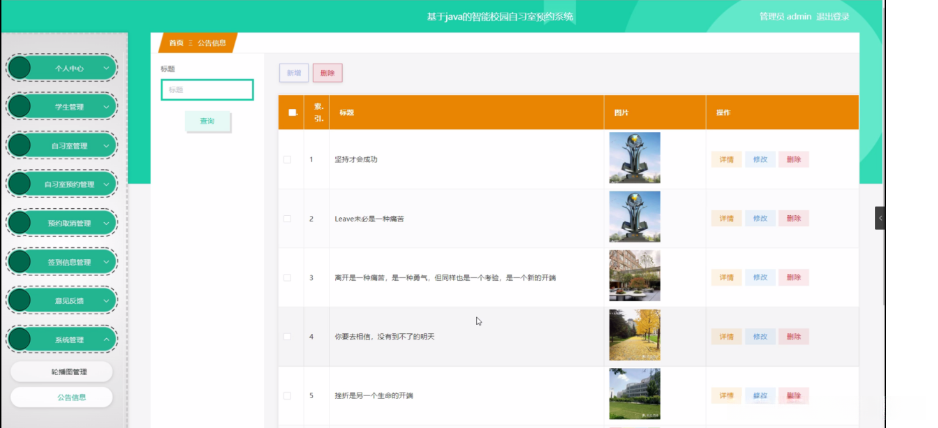The image size is (938, 428).
Task: Click the 查询 search button
Action: (207, 121)
